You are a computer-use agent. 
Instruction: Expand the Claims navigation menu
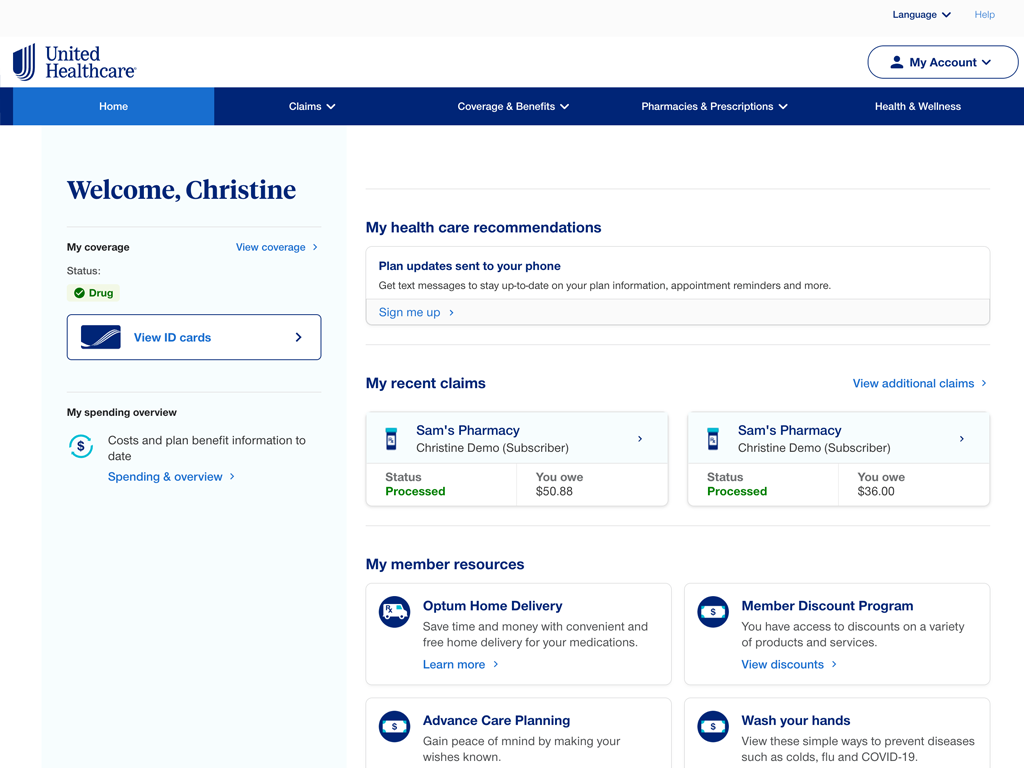pos(312,106)
